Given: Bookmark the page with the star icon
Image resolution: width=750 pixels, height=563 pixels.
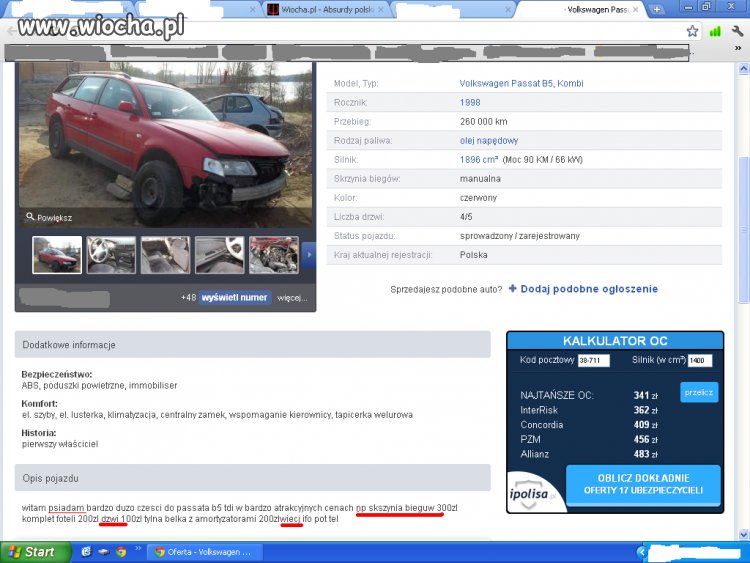Looking at the screenshot, I should (x=692, y=32).
